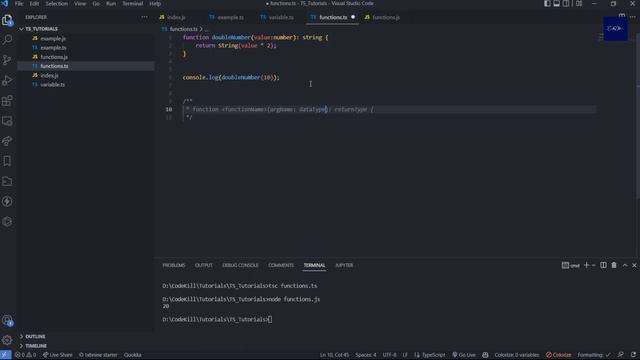Open the Explorer view in activity bar
The width and height of the screenshot is (640, 360).
click(x=7, y=20)
